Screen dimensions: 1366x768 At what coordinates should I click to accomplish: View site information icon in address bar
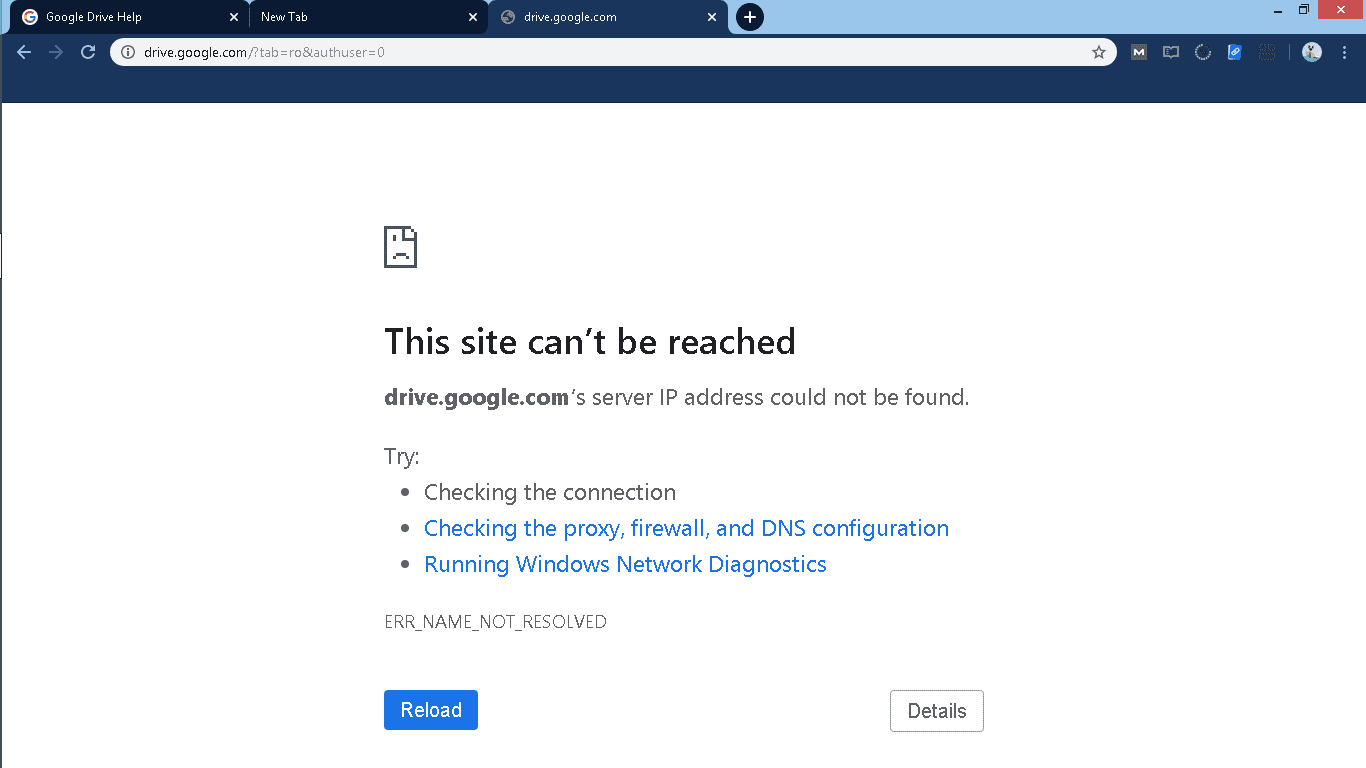[x=128, y=52]
